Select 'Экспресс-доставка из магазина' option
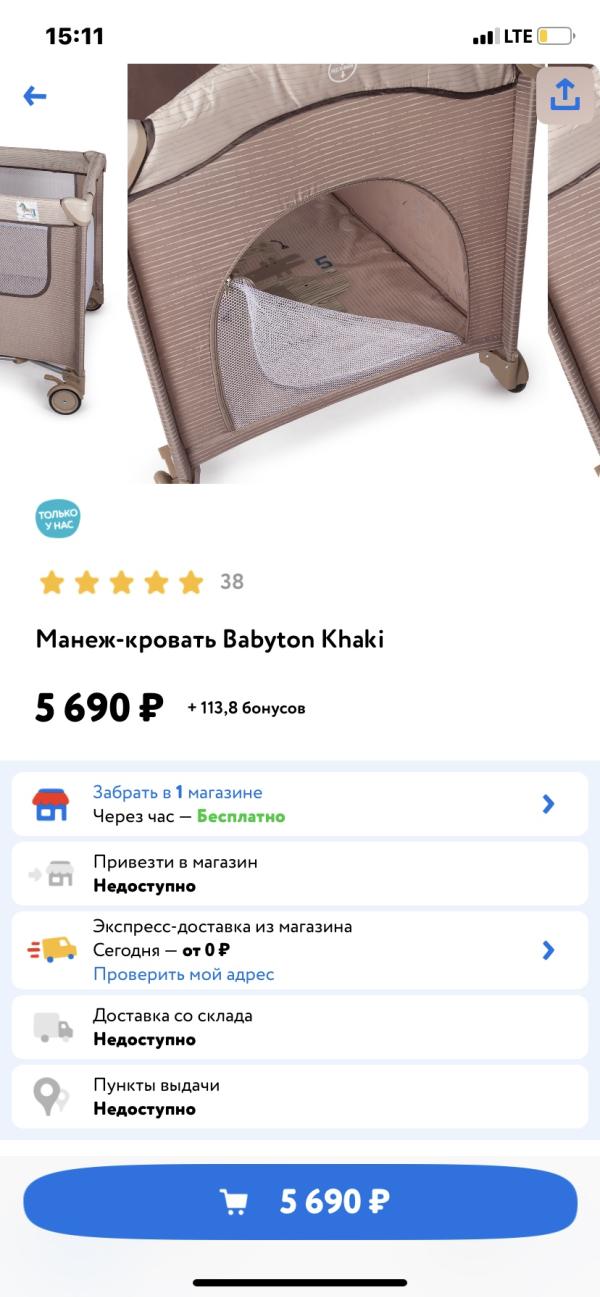600x1297 pixels. pos(300,950)
